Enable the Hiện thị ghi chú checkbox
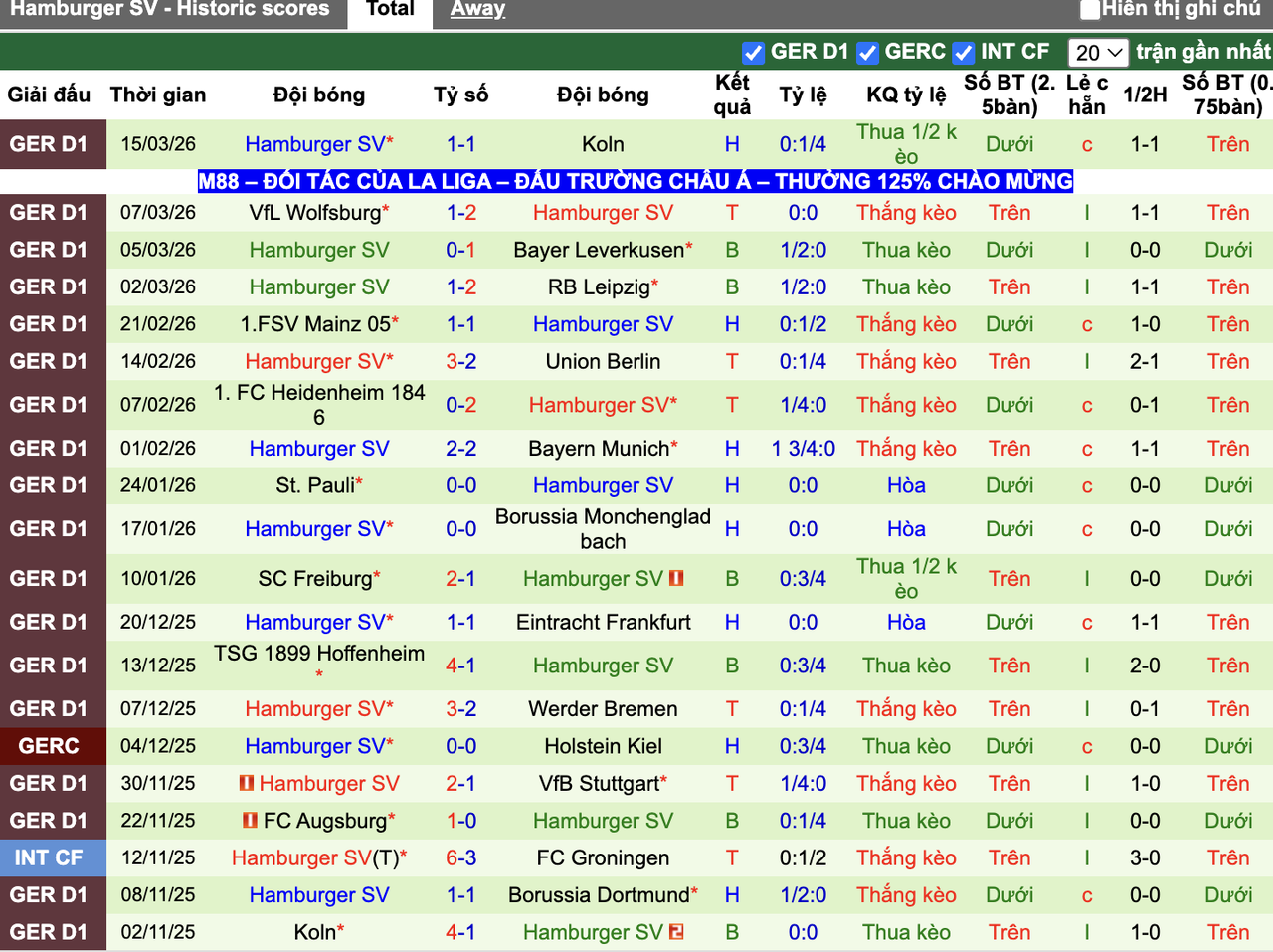1273x952 pixels. [1090, 10]
